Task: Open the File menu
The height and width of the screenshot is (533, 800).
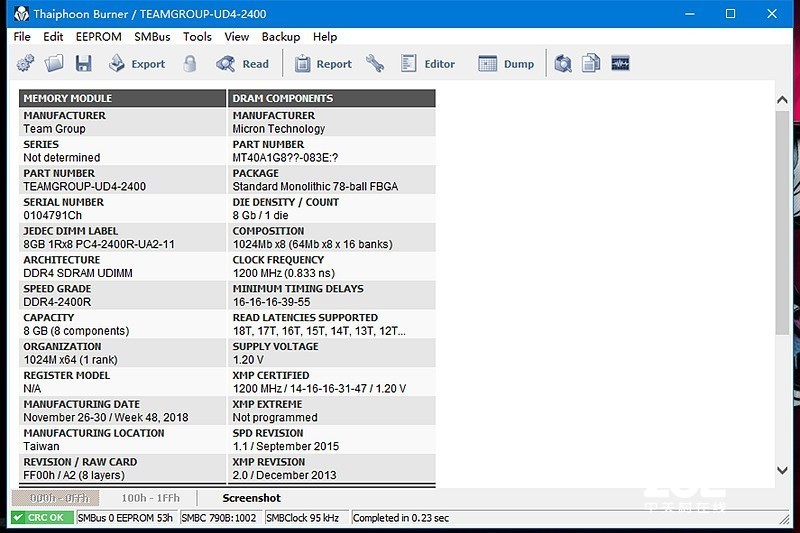Action: click(x=22, y=37)
